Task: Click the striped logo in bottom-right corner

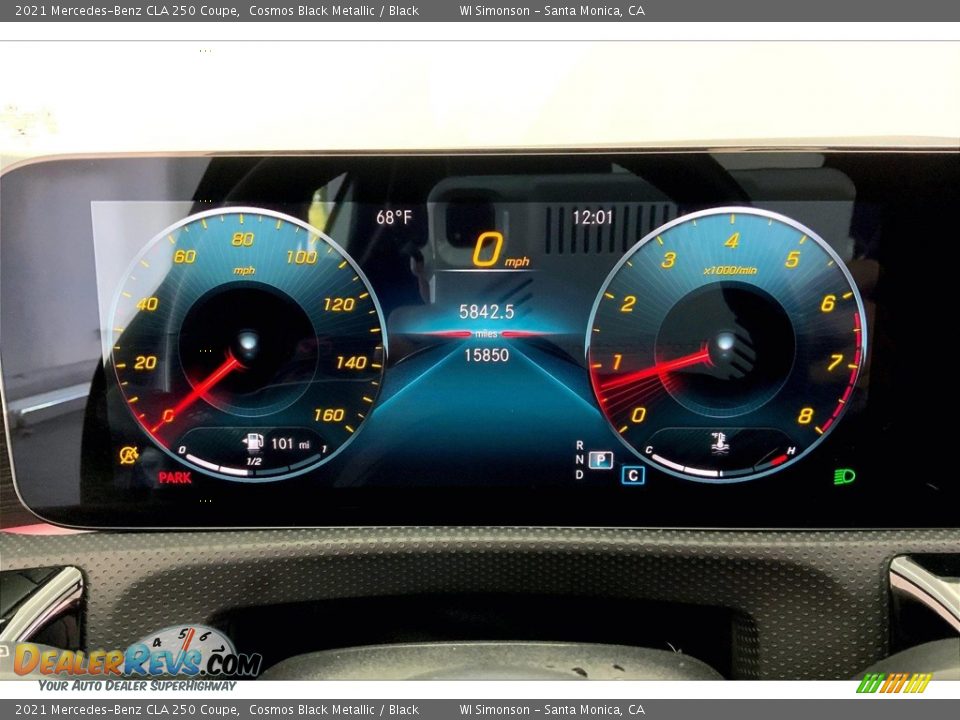Action: (x=893, y=683)
